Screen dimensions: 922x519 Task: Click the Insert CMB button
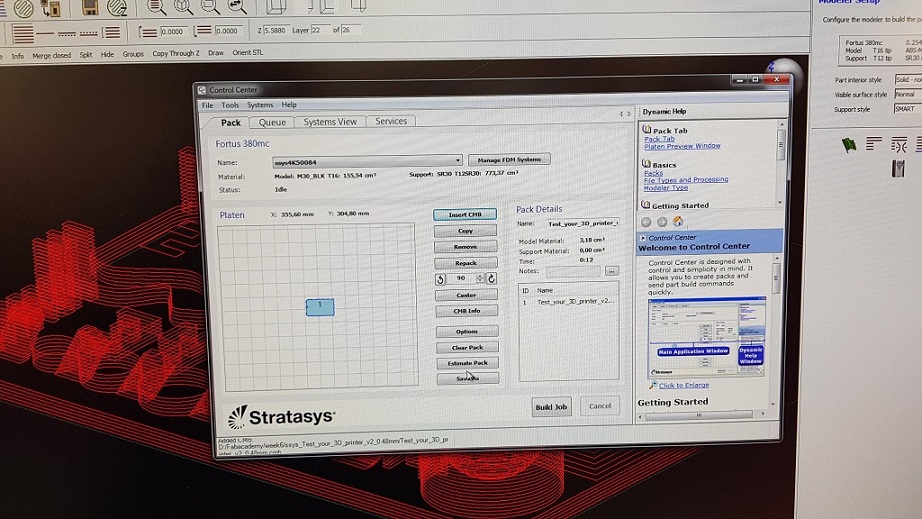(465, 215)
